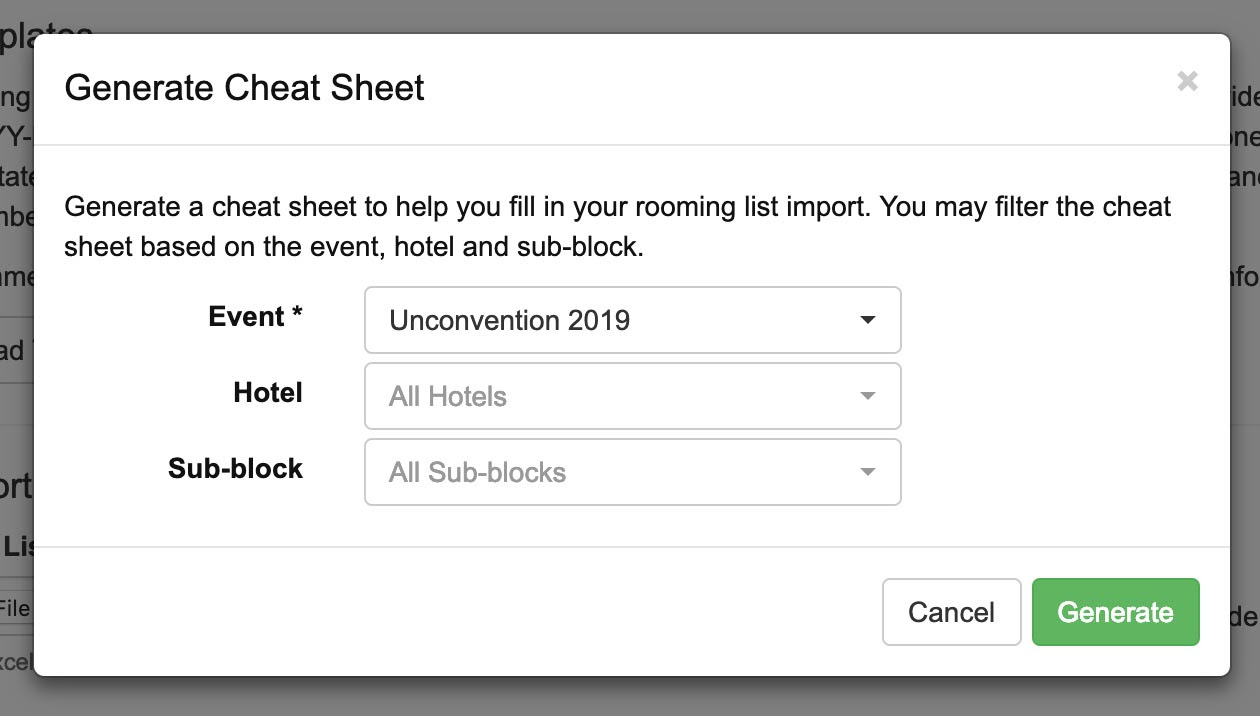Click the Sub-block dropdown caret arrow
Viewport: 1260px width, 716px height.
click(x=868, y=472)
